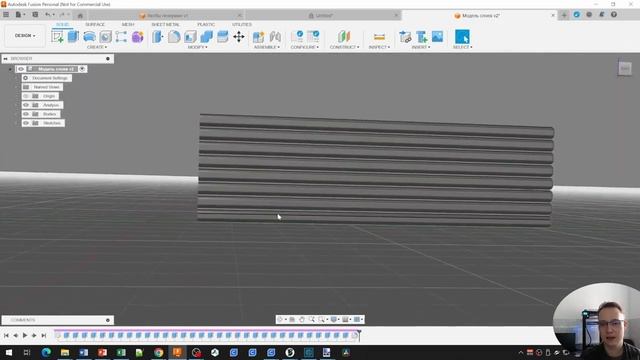The image size is (640, 360).
Task: Open the DESIGN workspace dropdown
Action: point(25,36)
